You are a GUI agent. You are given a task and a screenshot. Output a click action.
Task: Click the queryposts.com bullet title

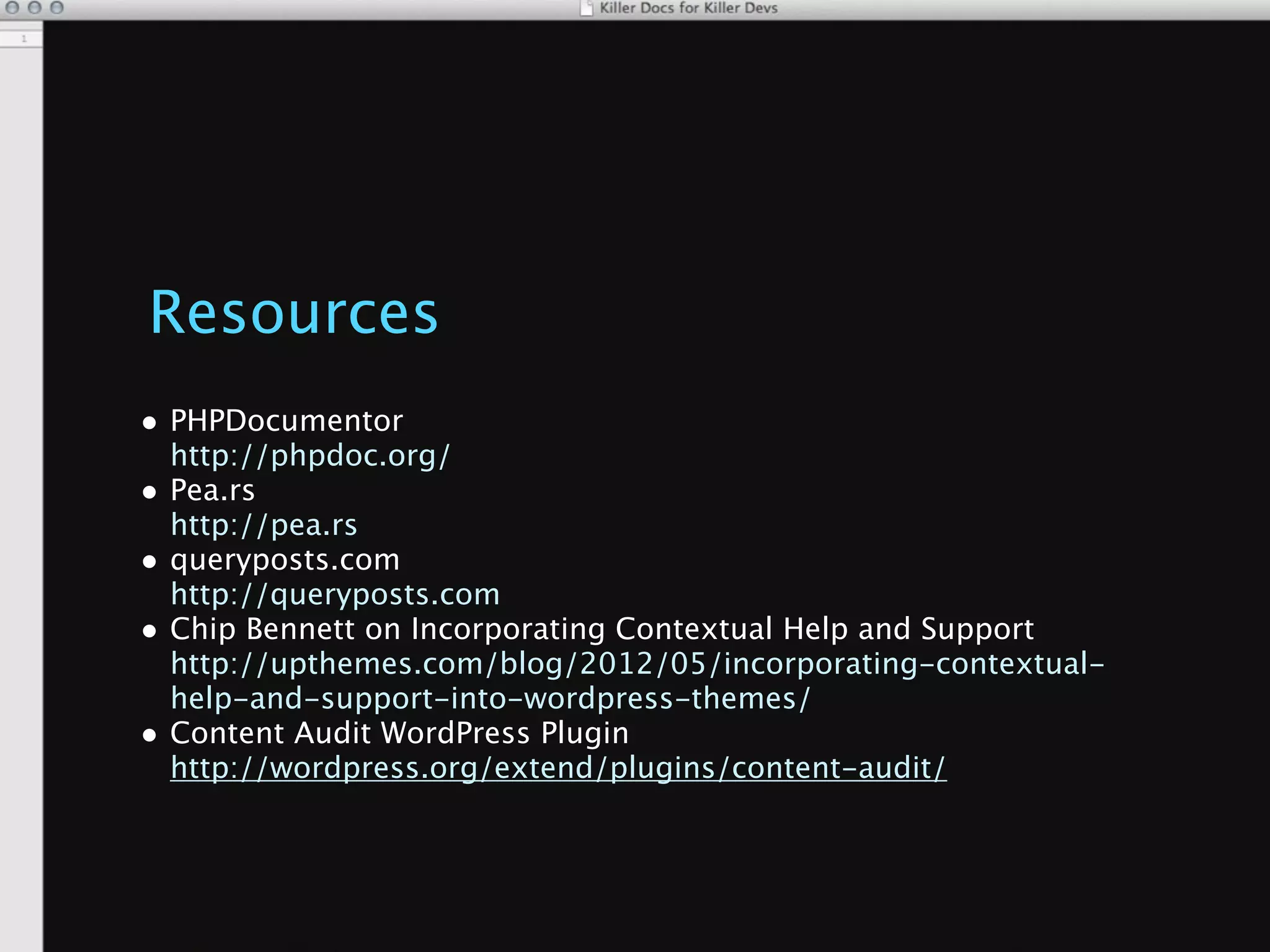pos(285,560)
